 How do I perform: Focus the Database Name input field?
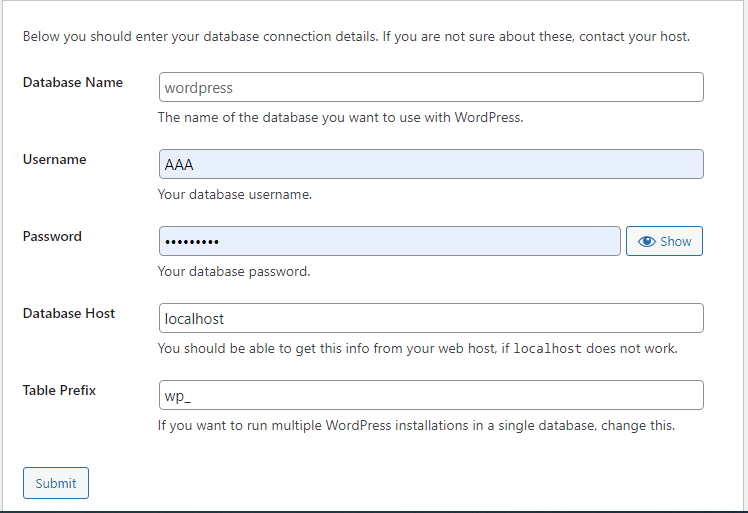431,87
